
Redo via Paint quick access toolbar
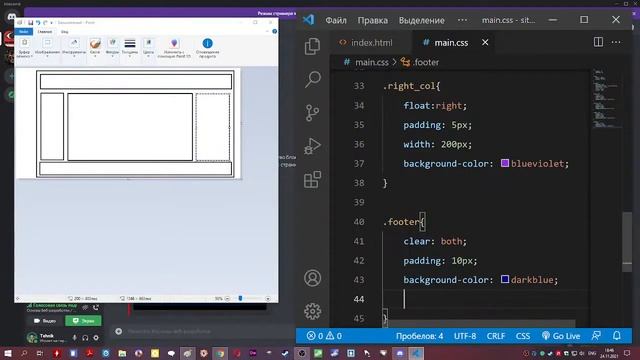click(45, 22)
